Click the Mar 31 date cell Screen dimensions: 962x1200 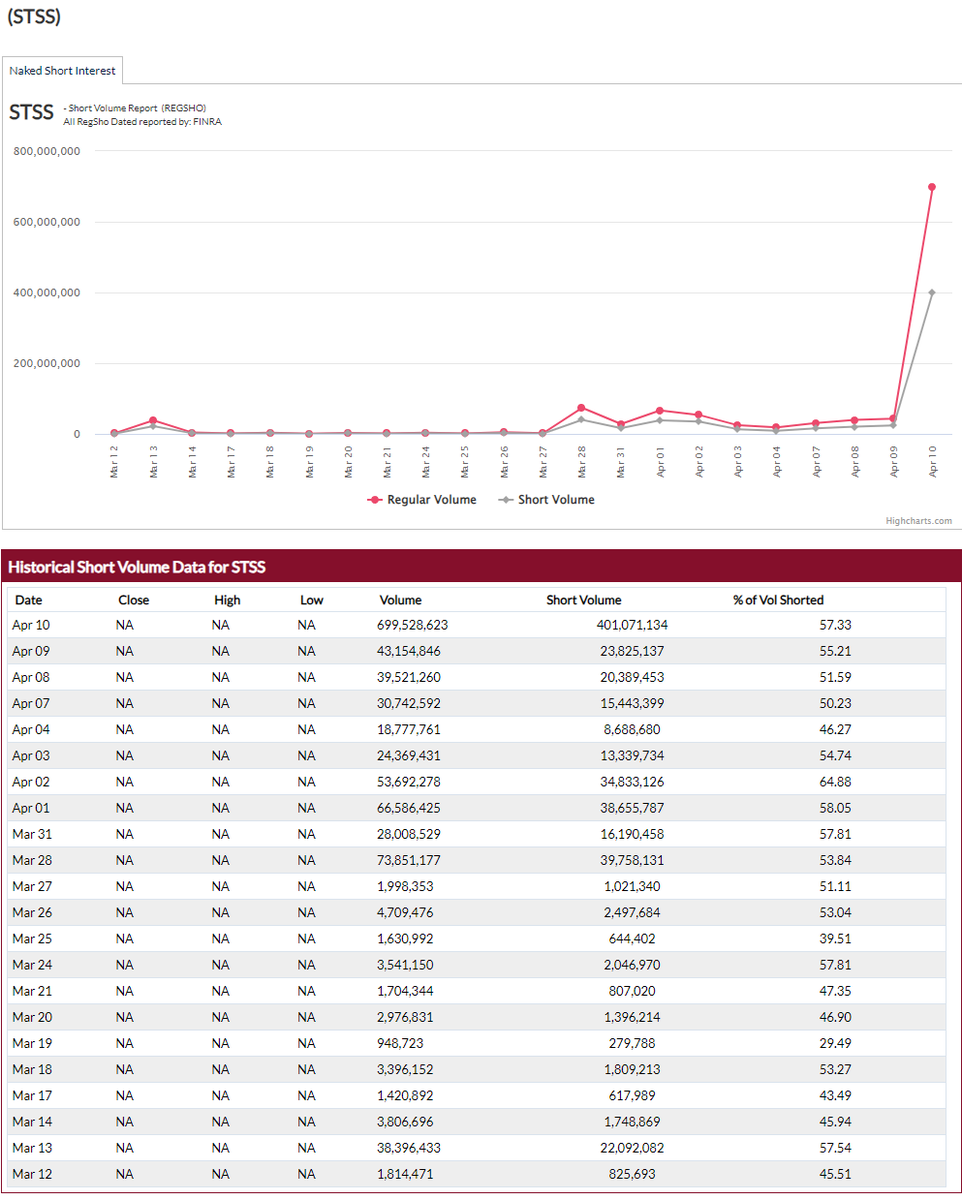point(30,833)
